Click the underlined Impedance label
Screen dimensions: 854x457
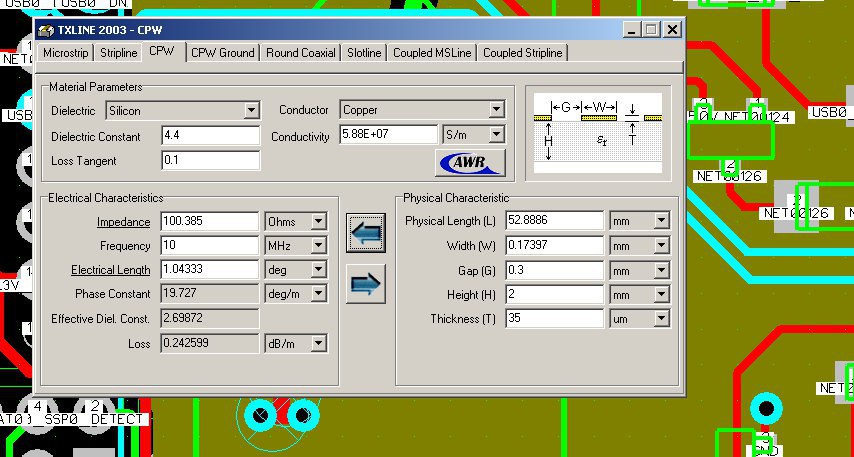point(123,222)
